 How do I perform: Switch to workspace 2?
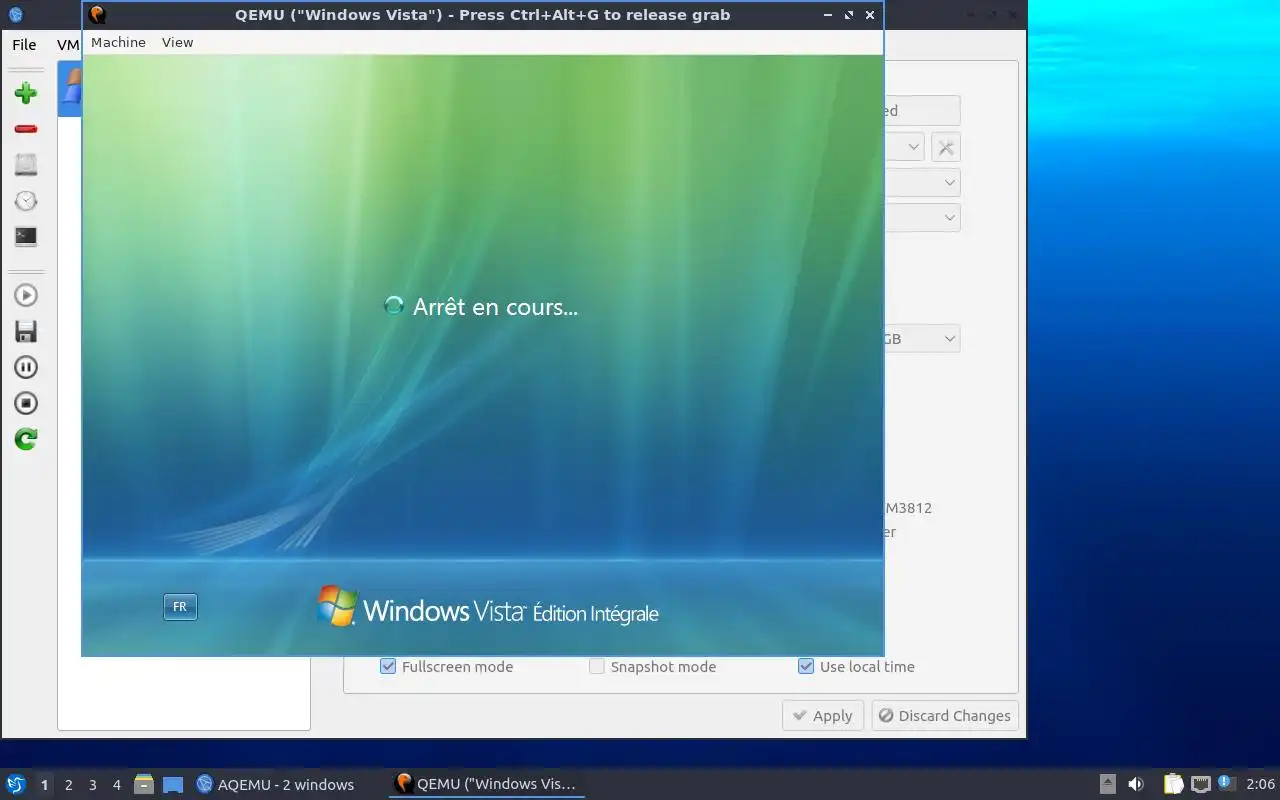point(68,785)
